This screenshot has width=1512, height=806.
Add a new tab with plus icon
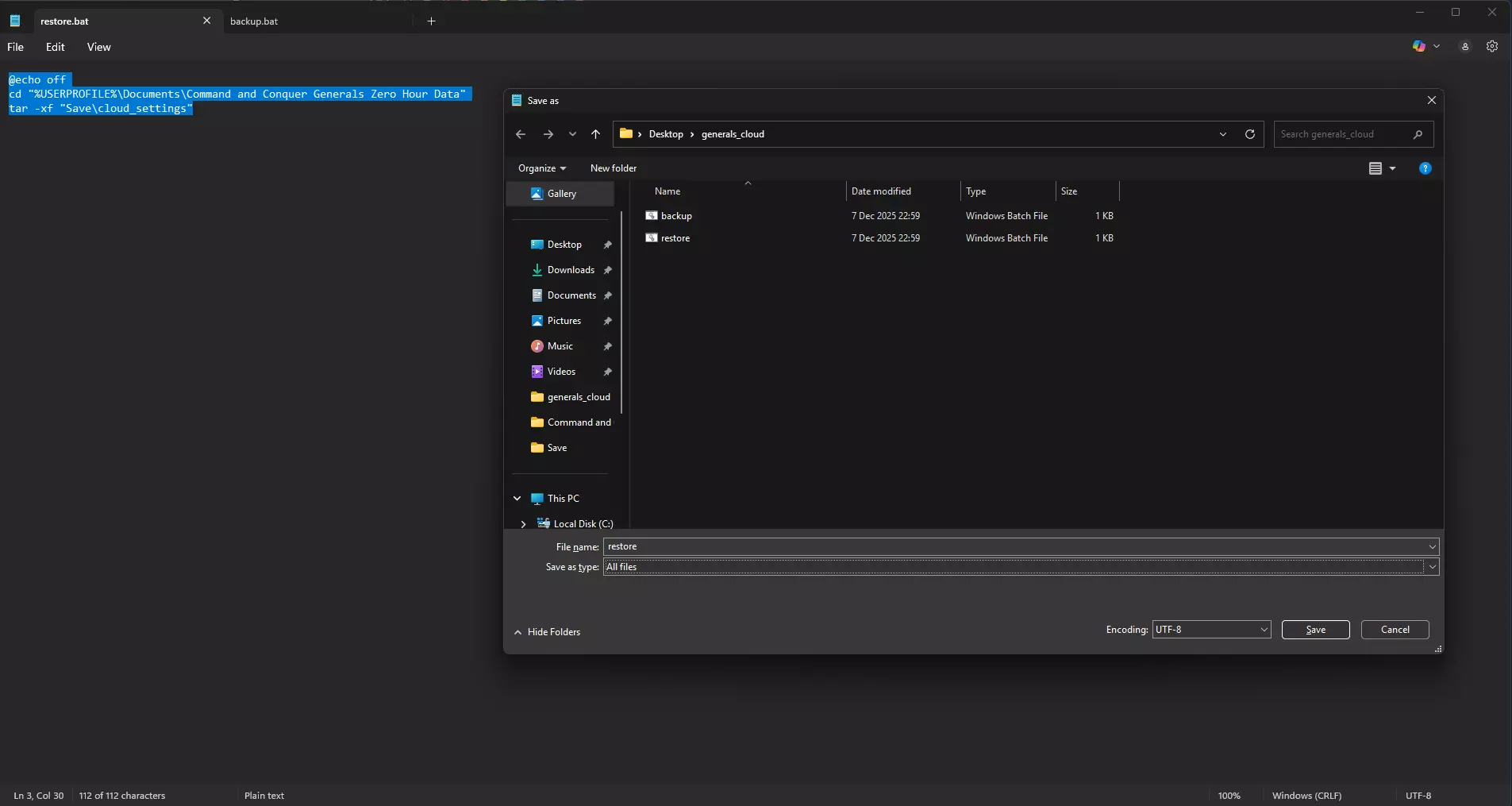coord(431,21)
